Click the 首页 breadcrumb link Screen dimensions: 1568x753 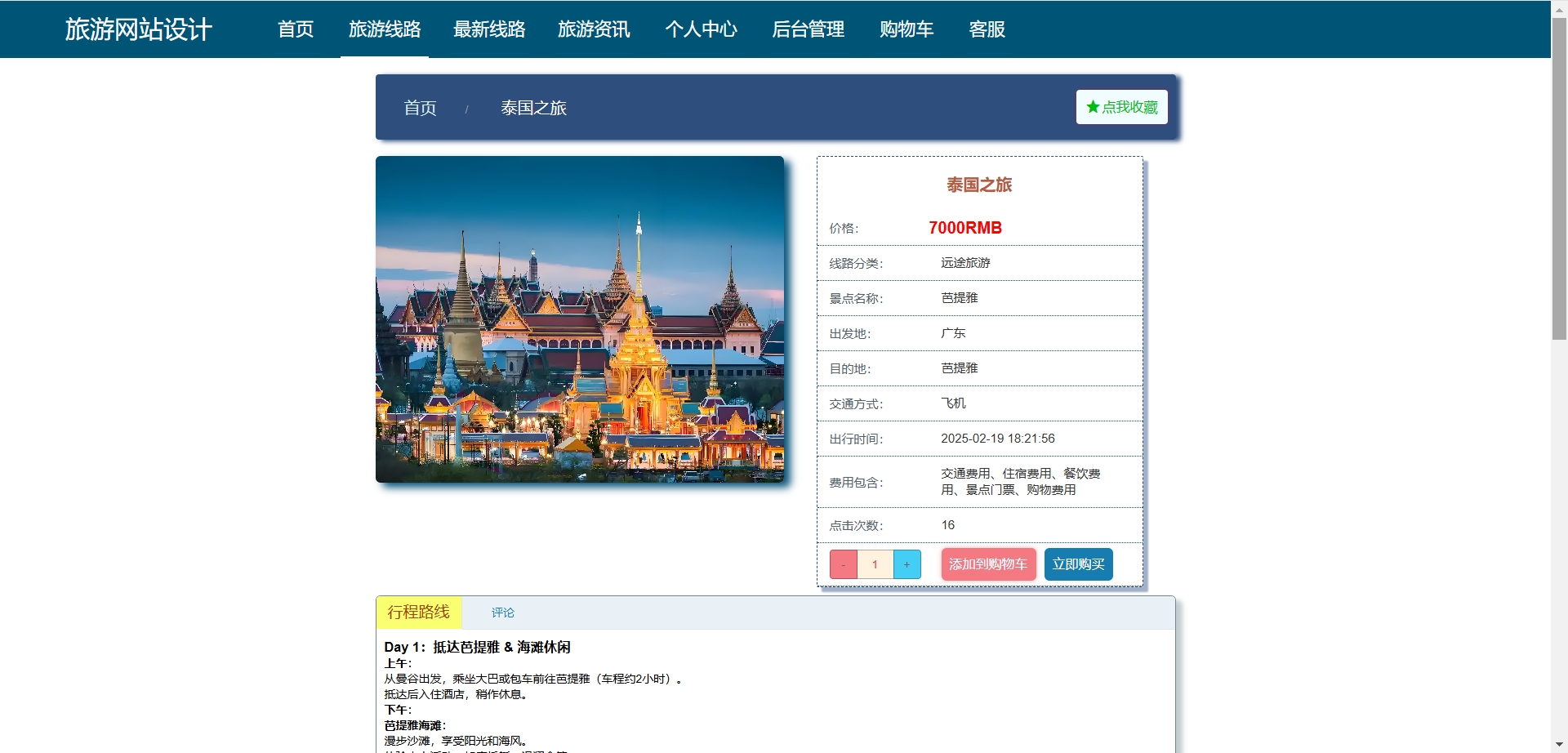[419, 107]
